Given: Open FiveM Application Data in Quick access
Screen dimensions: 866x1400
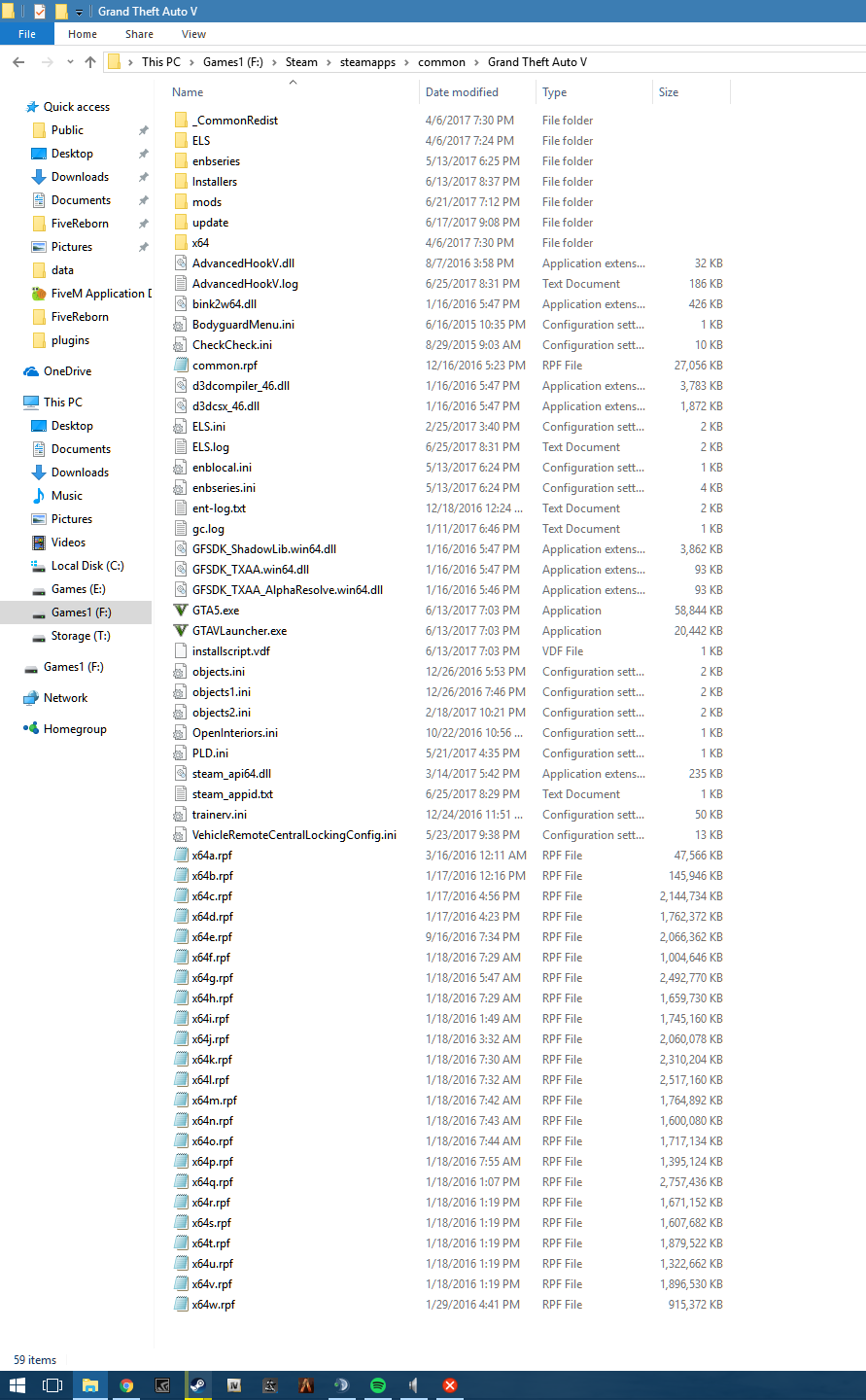Looking at the screenshot, I should (x=91, y=294).
